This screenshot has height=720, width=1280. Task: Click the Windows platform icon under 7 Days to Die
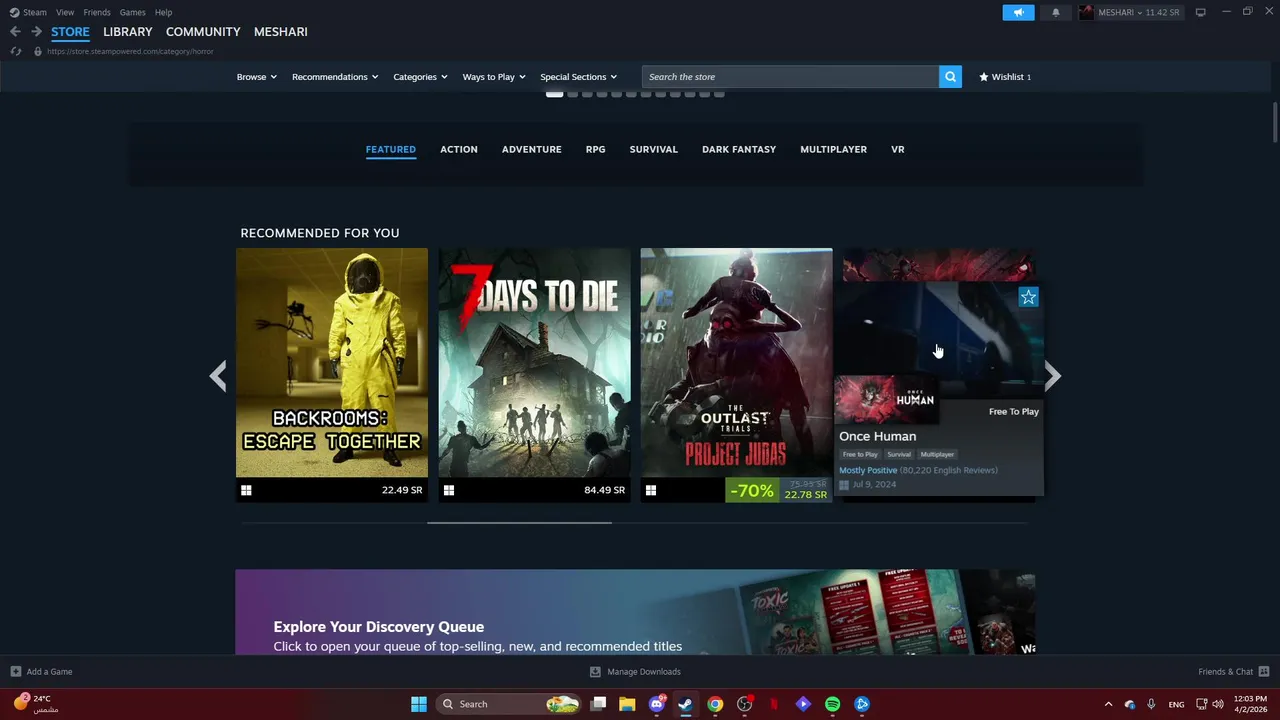pyautogui.click(x=449, y=490)
